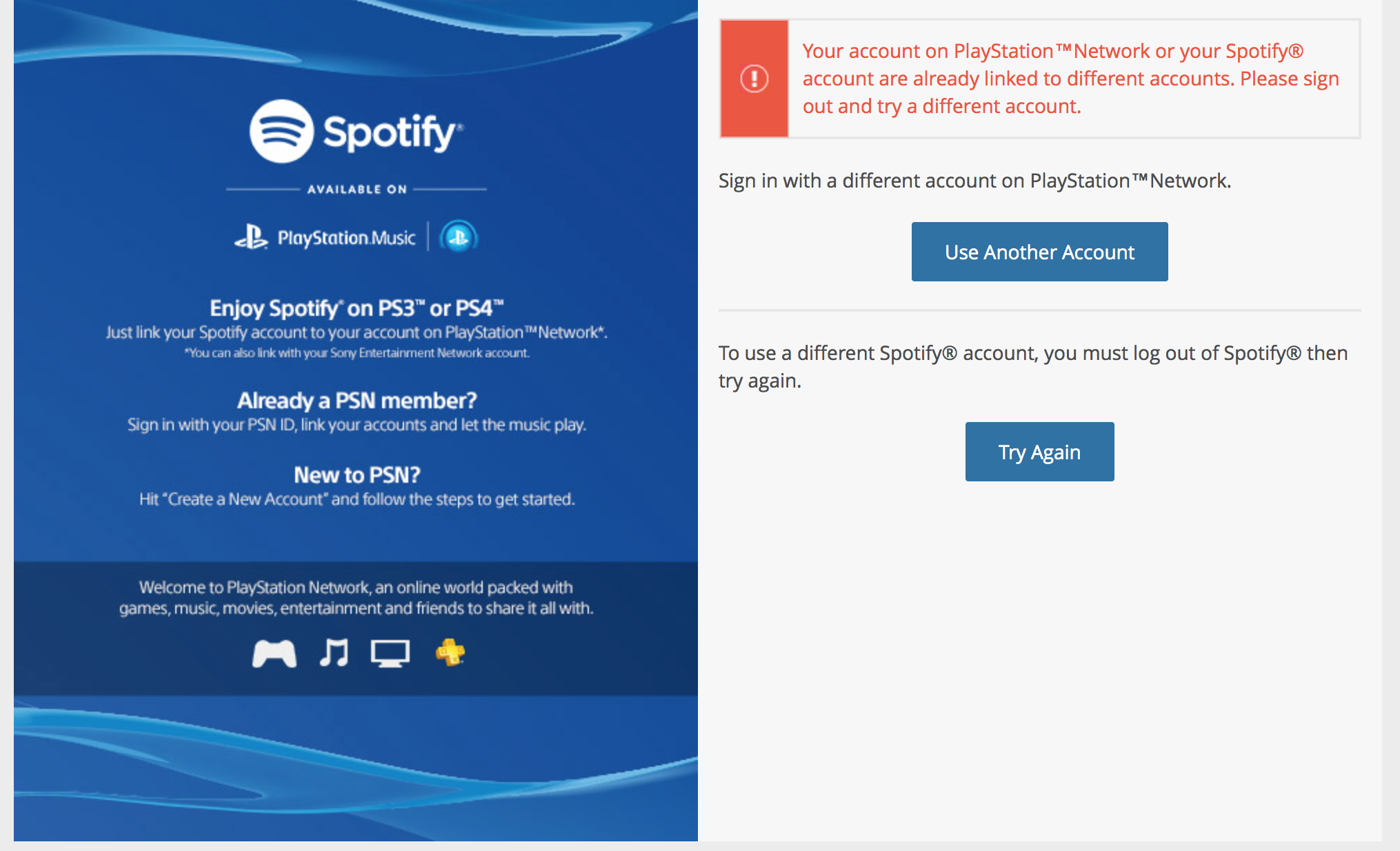Click the Welcome to PlayStation Network text
The height and width of the screenshot is (851, 1400).
[x=356, y=597]
